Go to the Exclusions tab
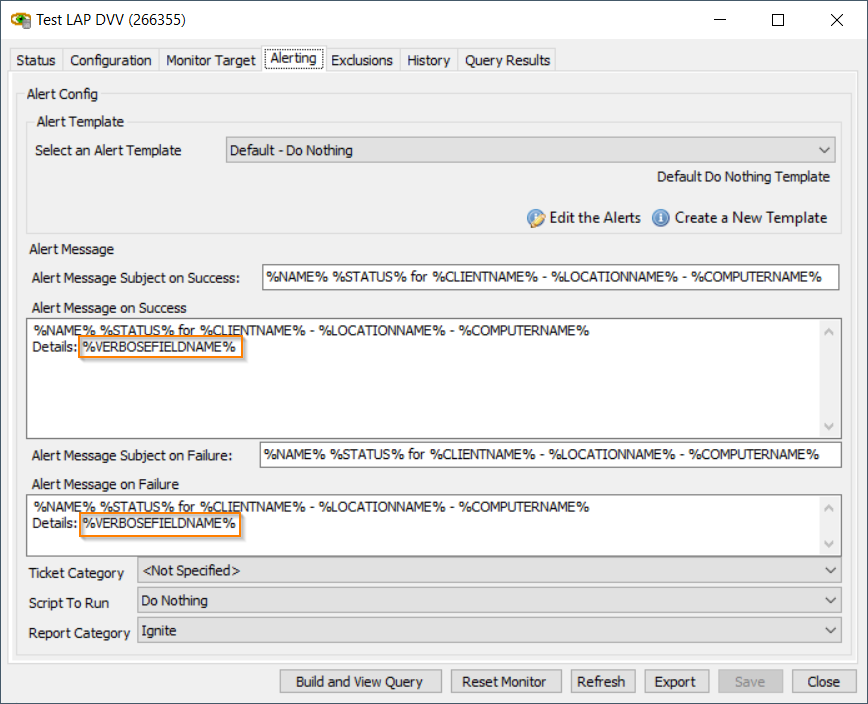Image resolution: width=868 pixels, height=704 pixels. [362, 60]
